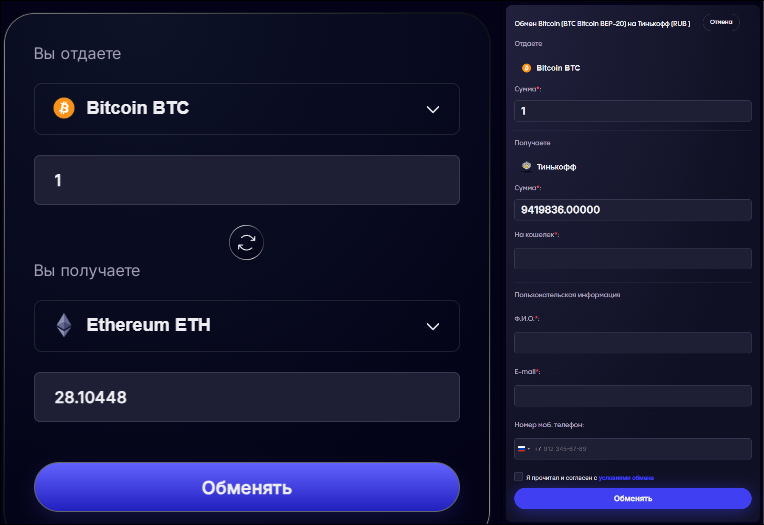Expand the Bitcoin BTC dropdown chevron
This screenshot has width=764, height=525.
pyautogui.click(x=433, y=109)
